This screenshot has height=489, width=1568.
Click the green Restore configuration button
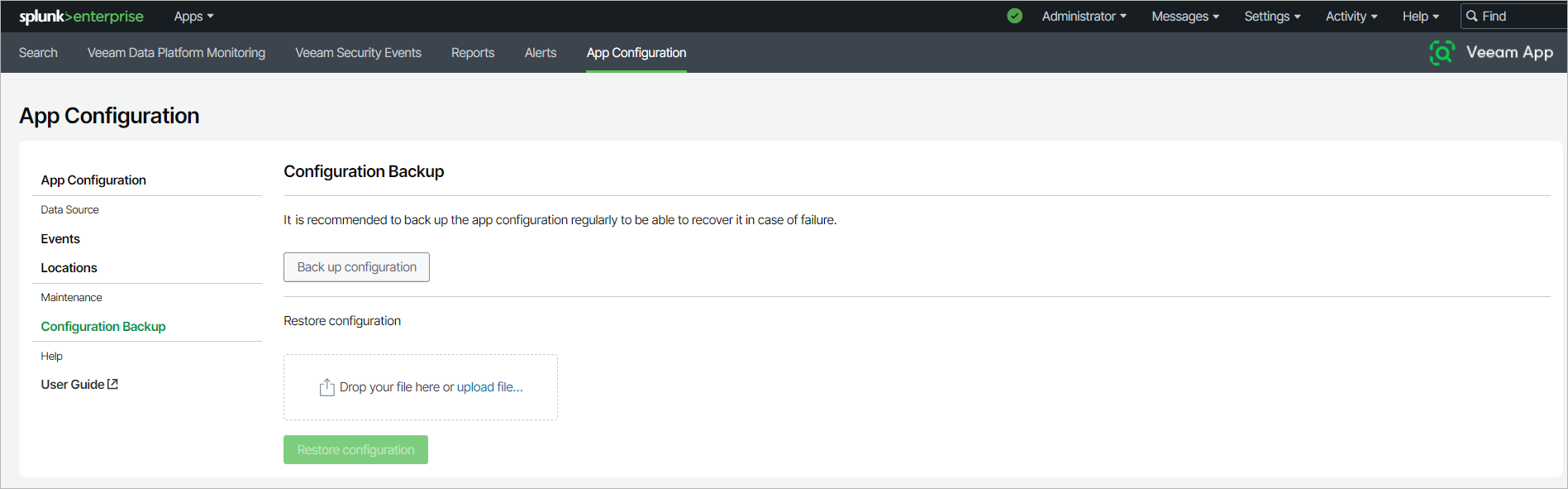pyautogui.click(x=355, y=450)
